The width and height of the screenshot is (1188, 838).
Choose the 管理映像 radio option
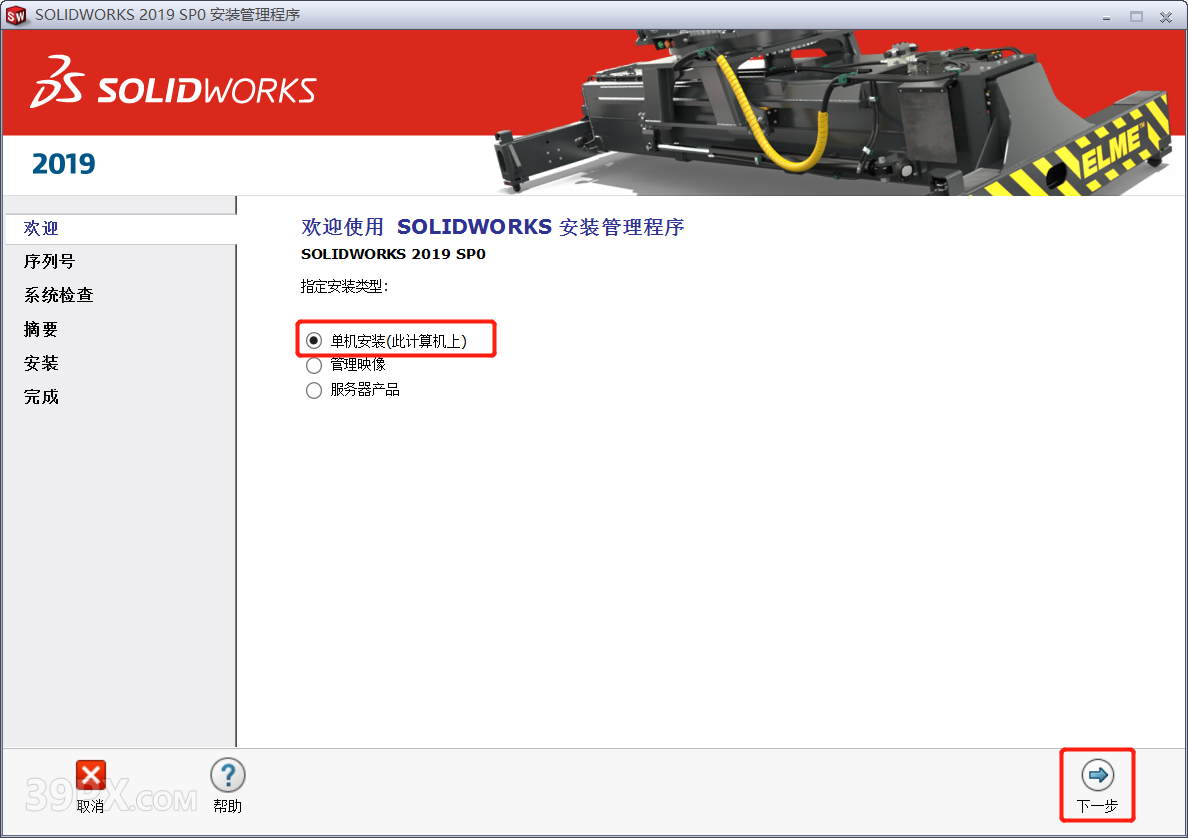pyautogui.click(x=314, y=365)
